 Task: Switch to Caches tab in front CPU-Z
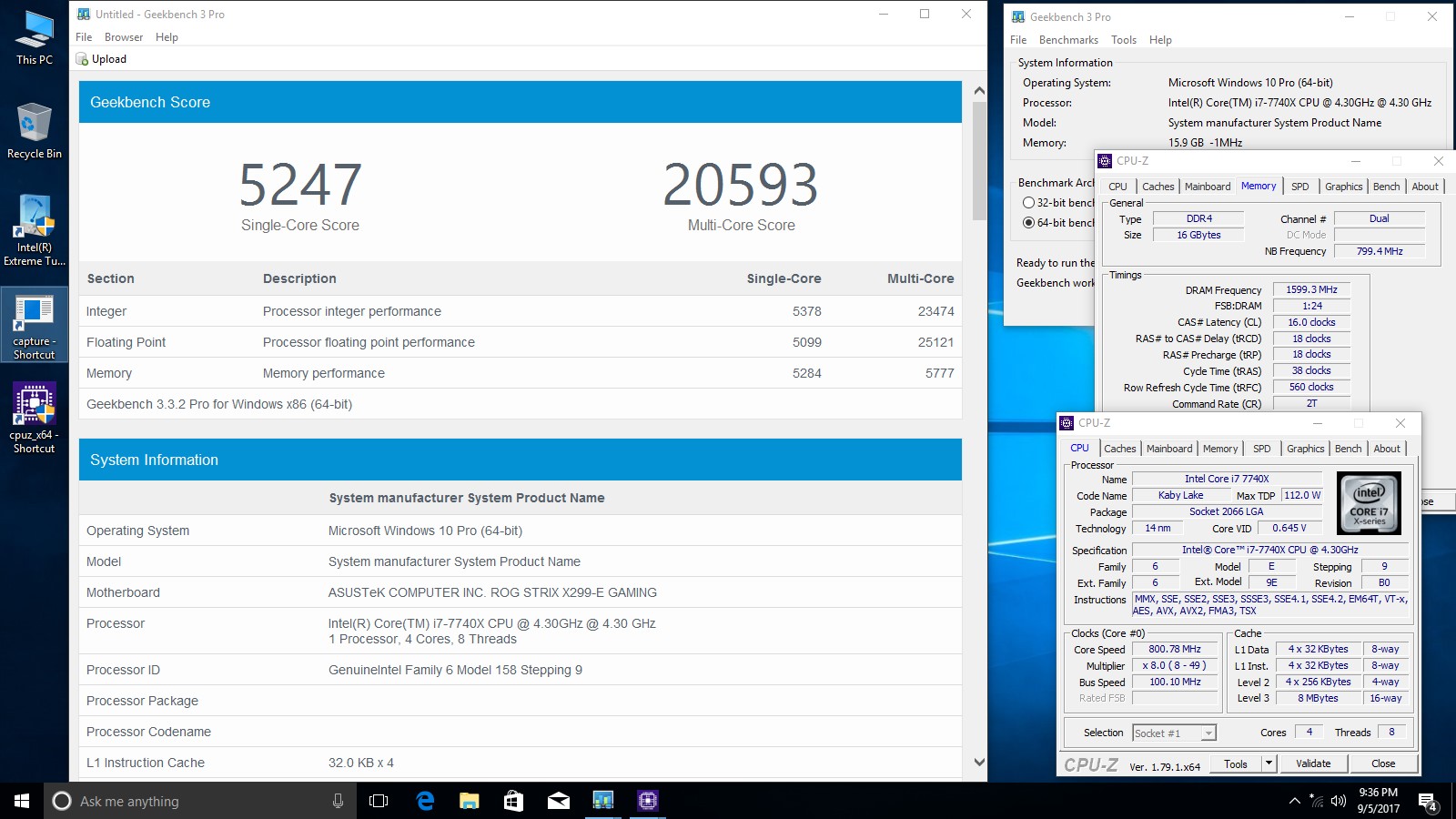1120,449
